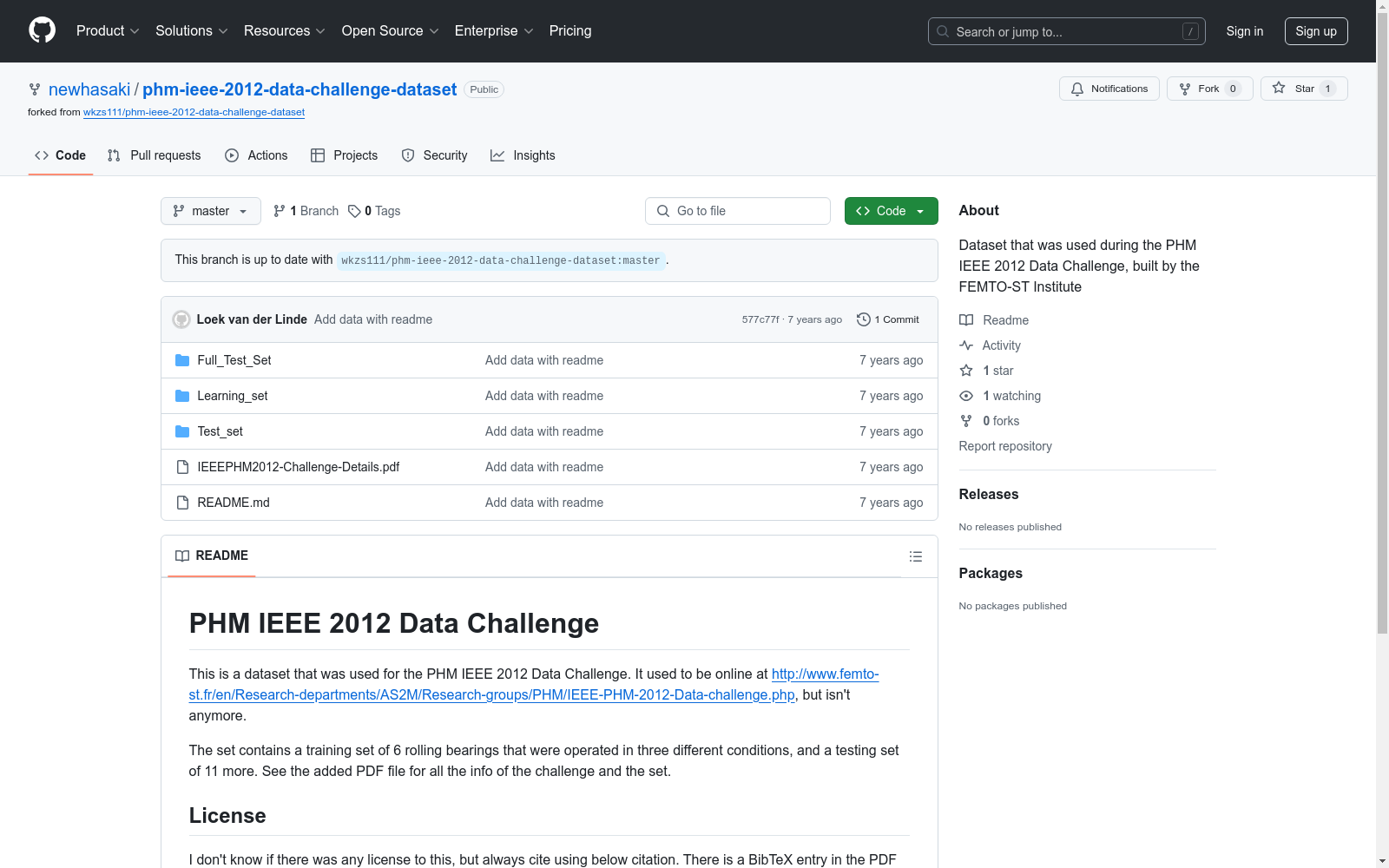This screenshot has height=868, width=1389.
Task: Open the master branch selector
Action: pos(210,211)
